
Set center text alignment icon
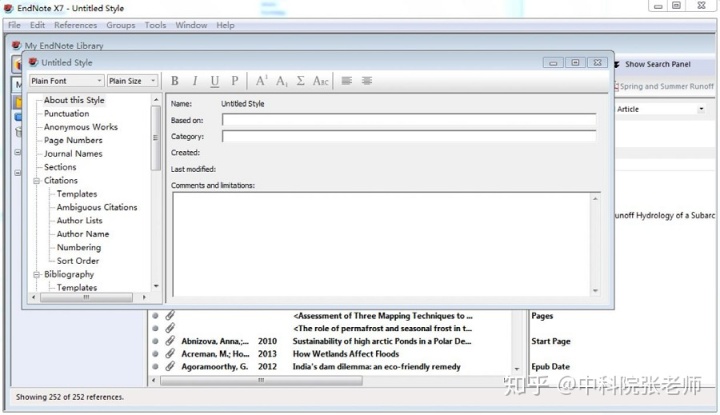[366, 81]
